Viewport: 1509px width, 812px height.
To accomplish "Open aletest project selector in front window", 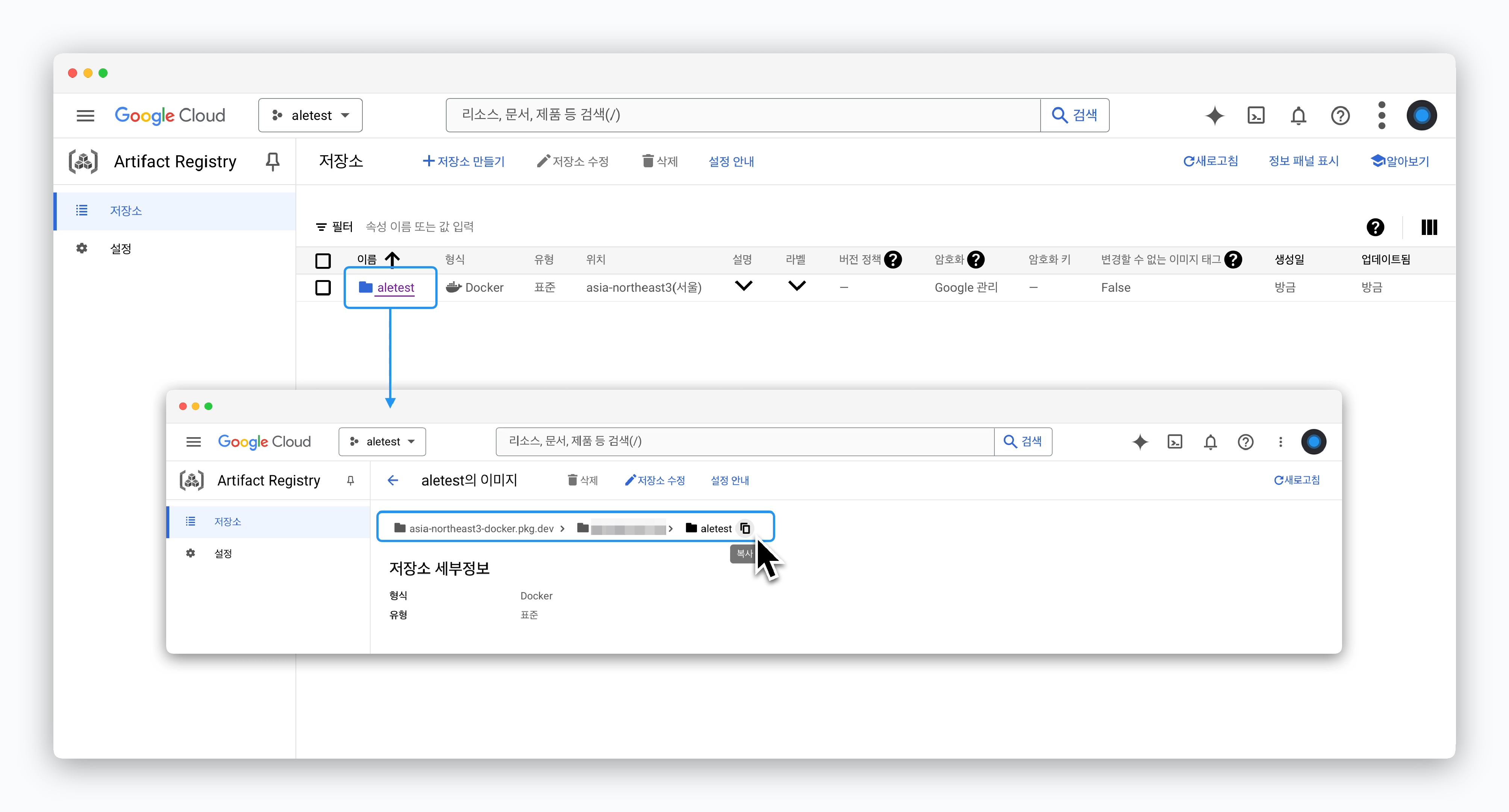I will coord(382,442).
